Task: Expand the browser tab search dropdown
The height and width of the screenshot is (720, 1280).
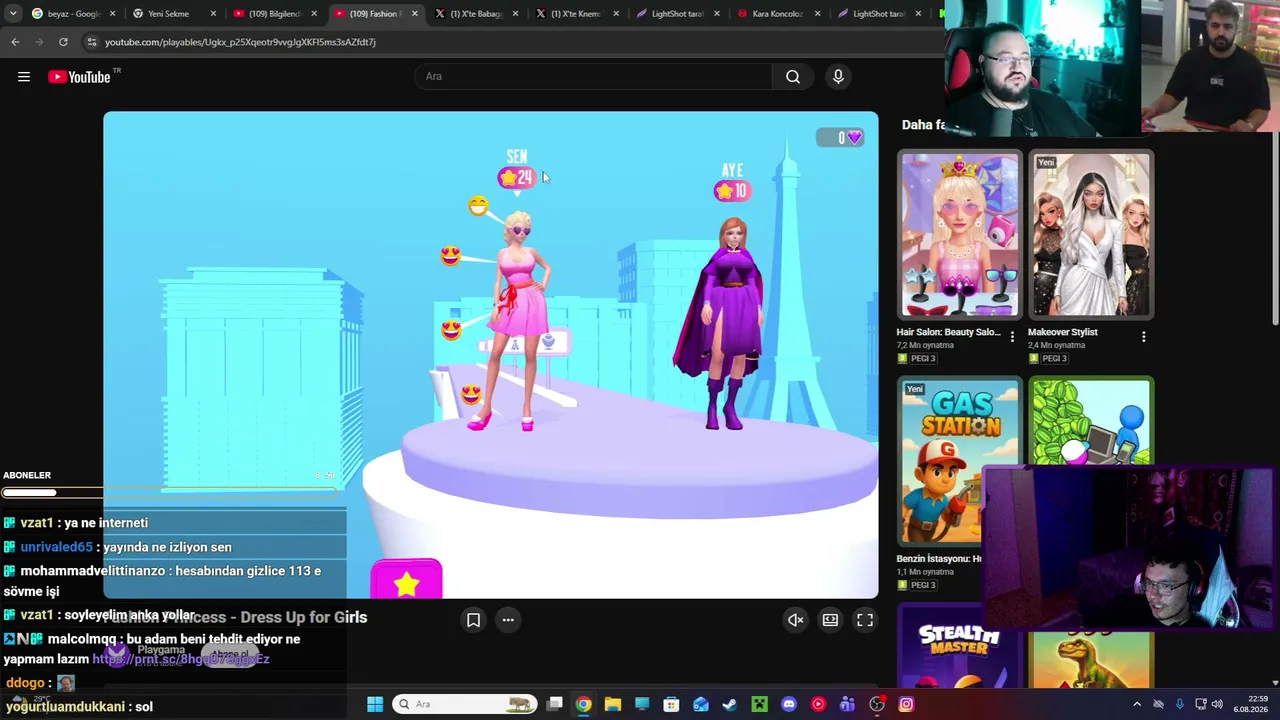Action: [12, 14]
